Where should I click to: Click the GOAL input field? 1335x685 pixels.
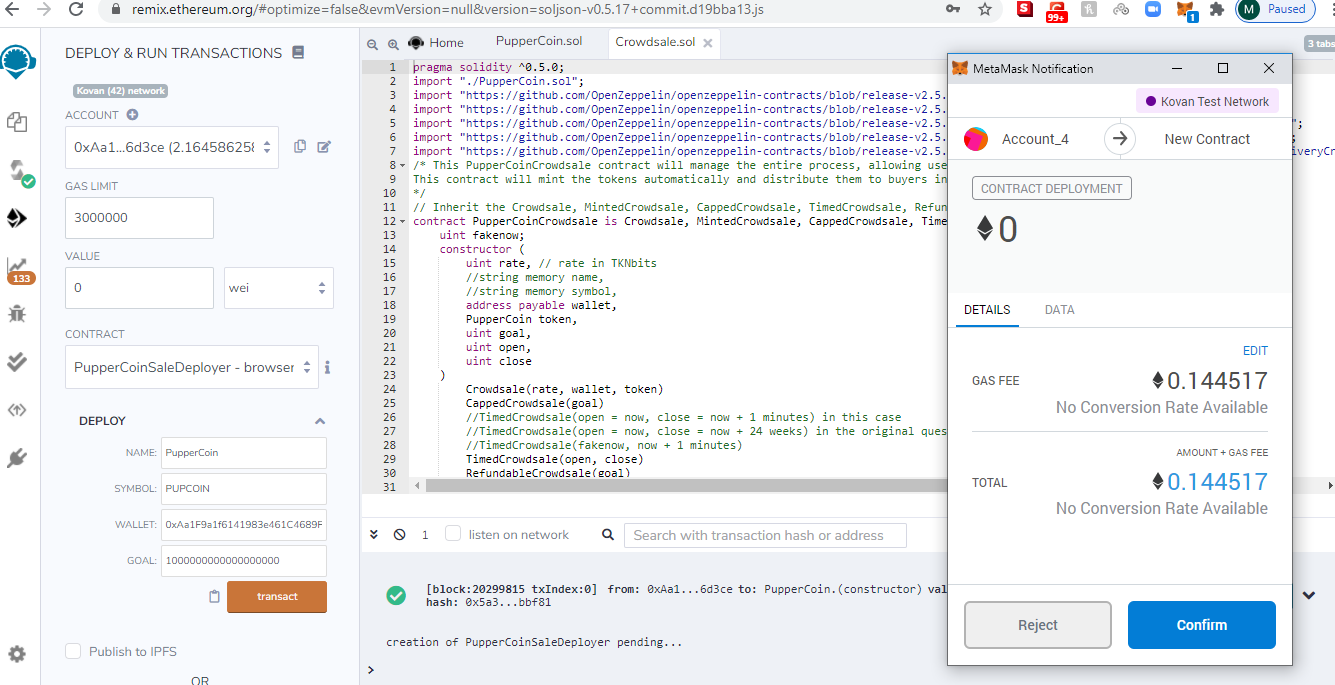[x=244, y=561]
